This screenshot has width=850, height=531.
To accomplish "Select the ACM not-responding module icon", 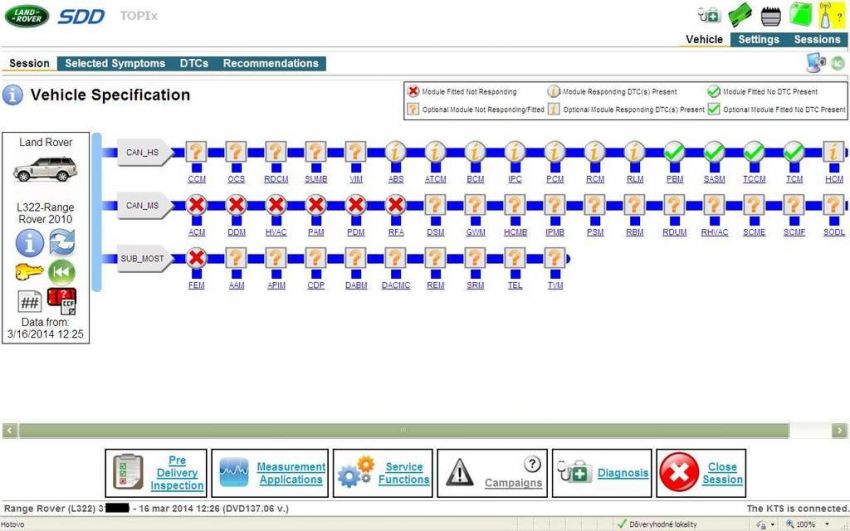I will 196,206.
